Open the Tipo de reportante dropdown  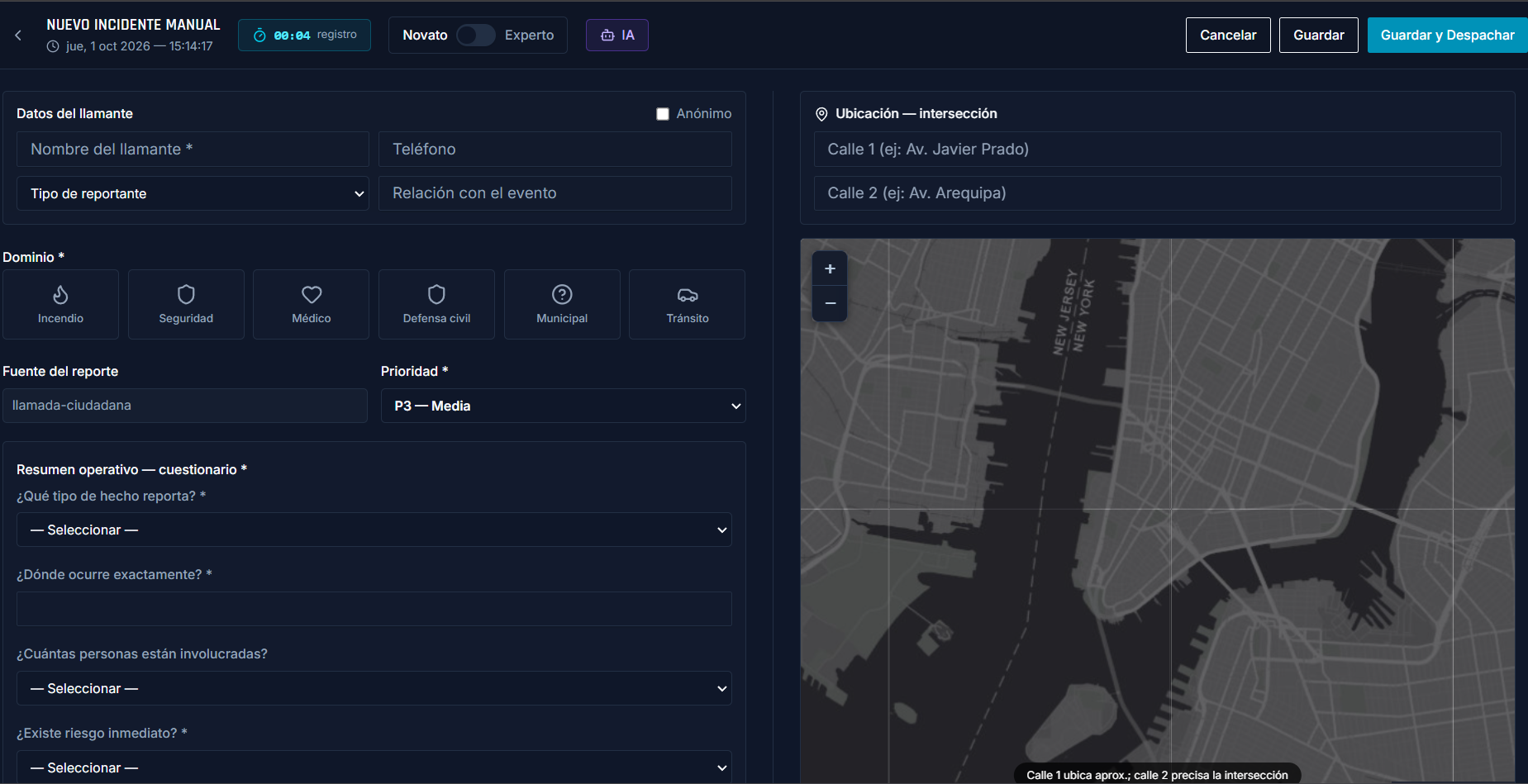193,193
